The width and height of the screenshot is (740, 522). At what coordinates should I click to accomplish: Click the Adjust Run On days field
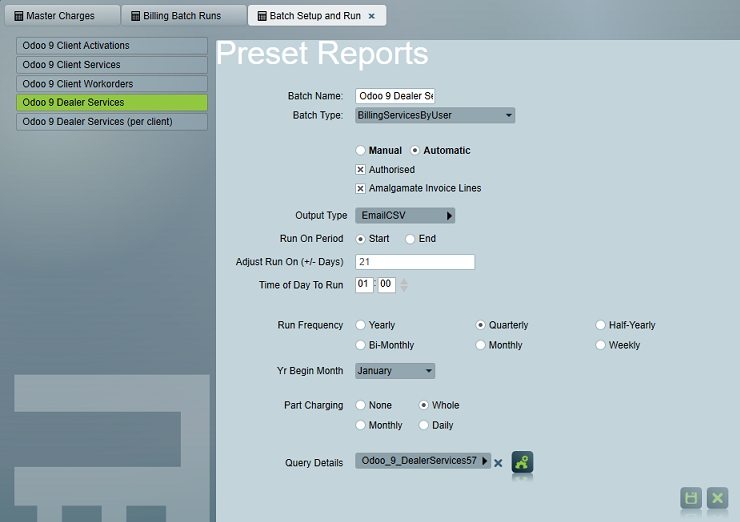tap(415, 262)
